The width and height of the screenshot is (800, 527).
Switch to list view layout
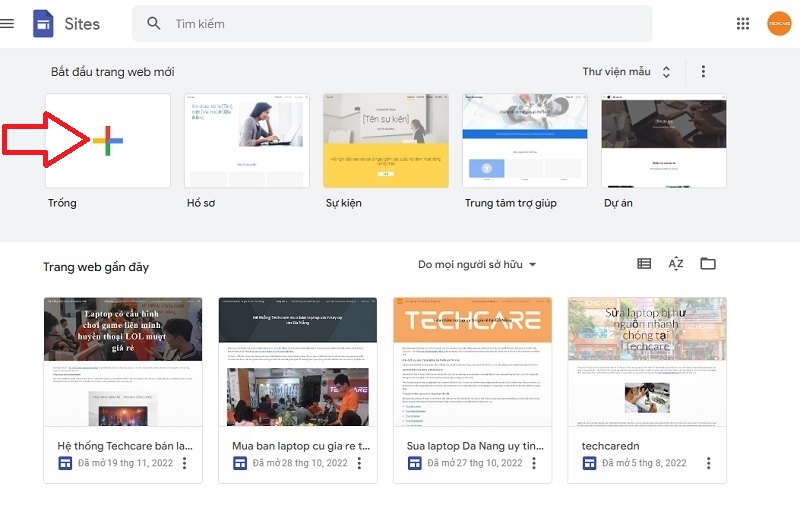pos(644,264)
